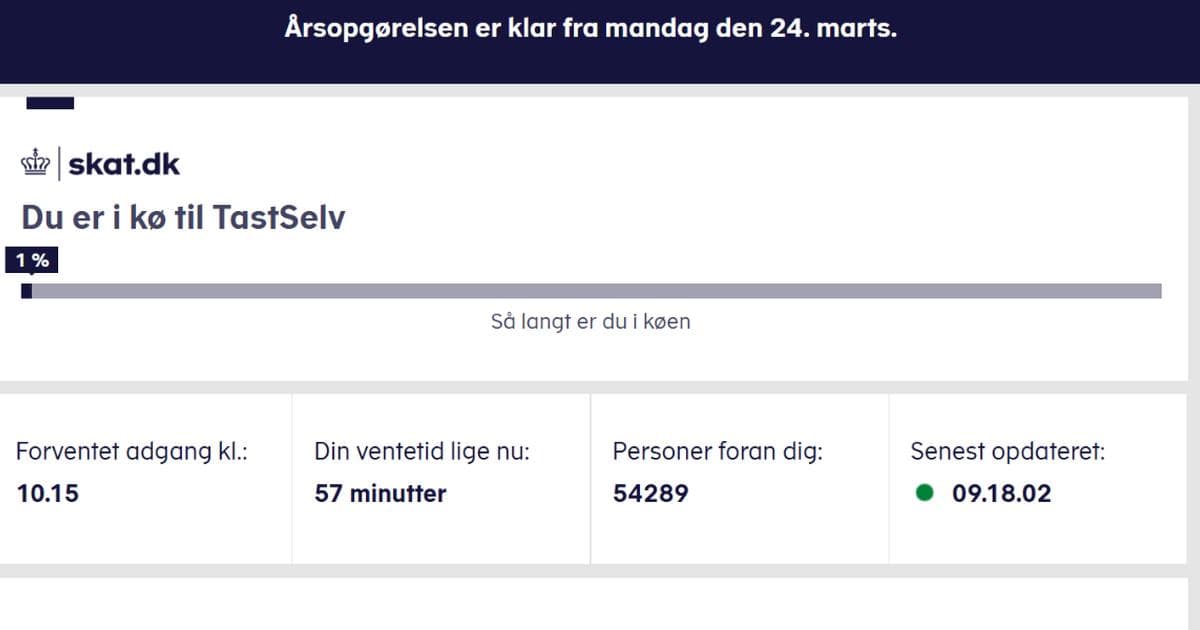Click the small dark bar above the logo
Viewport: 1200px width, 630px height.
coord(49,103)
